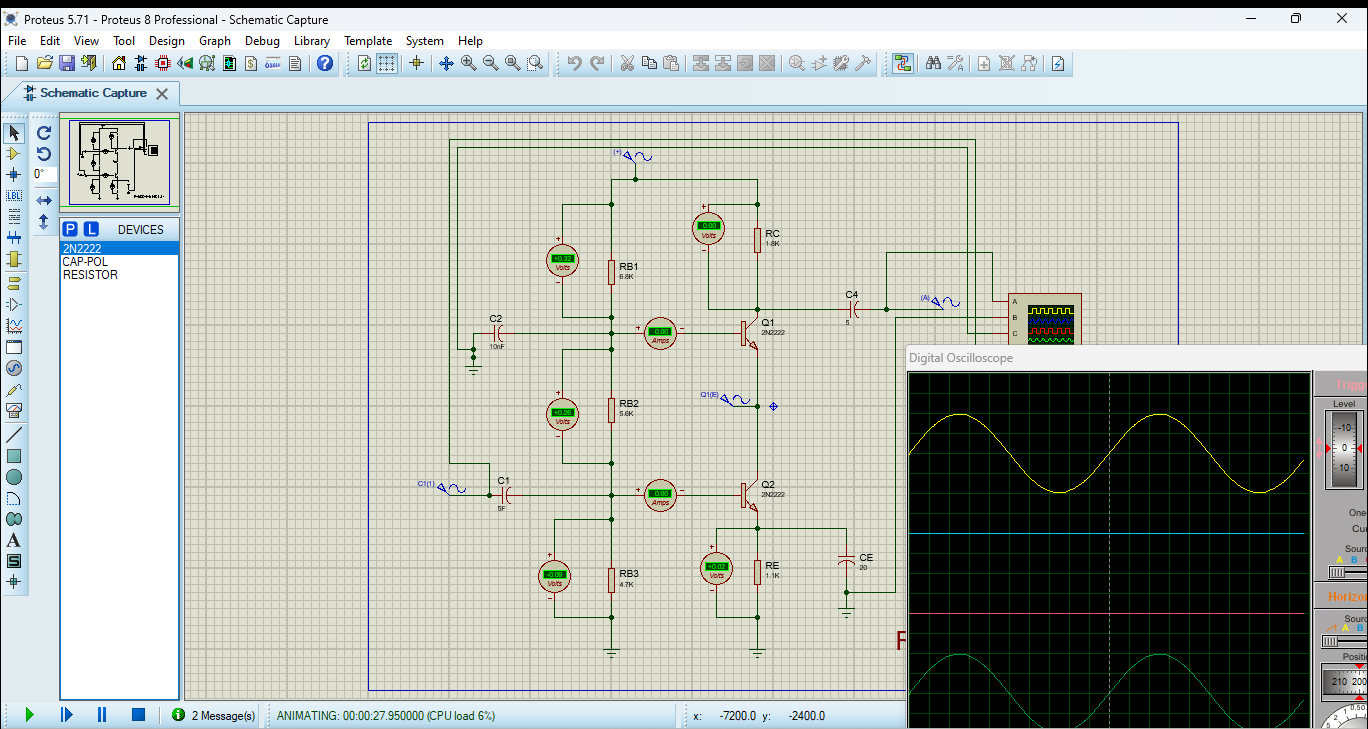Click the oscilloscope trigger Source slider

1347,572
